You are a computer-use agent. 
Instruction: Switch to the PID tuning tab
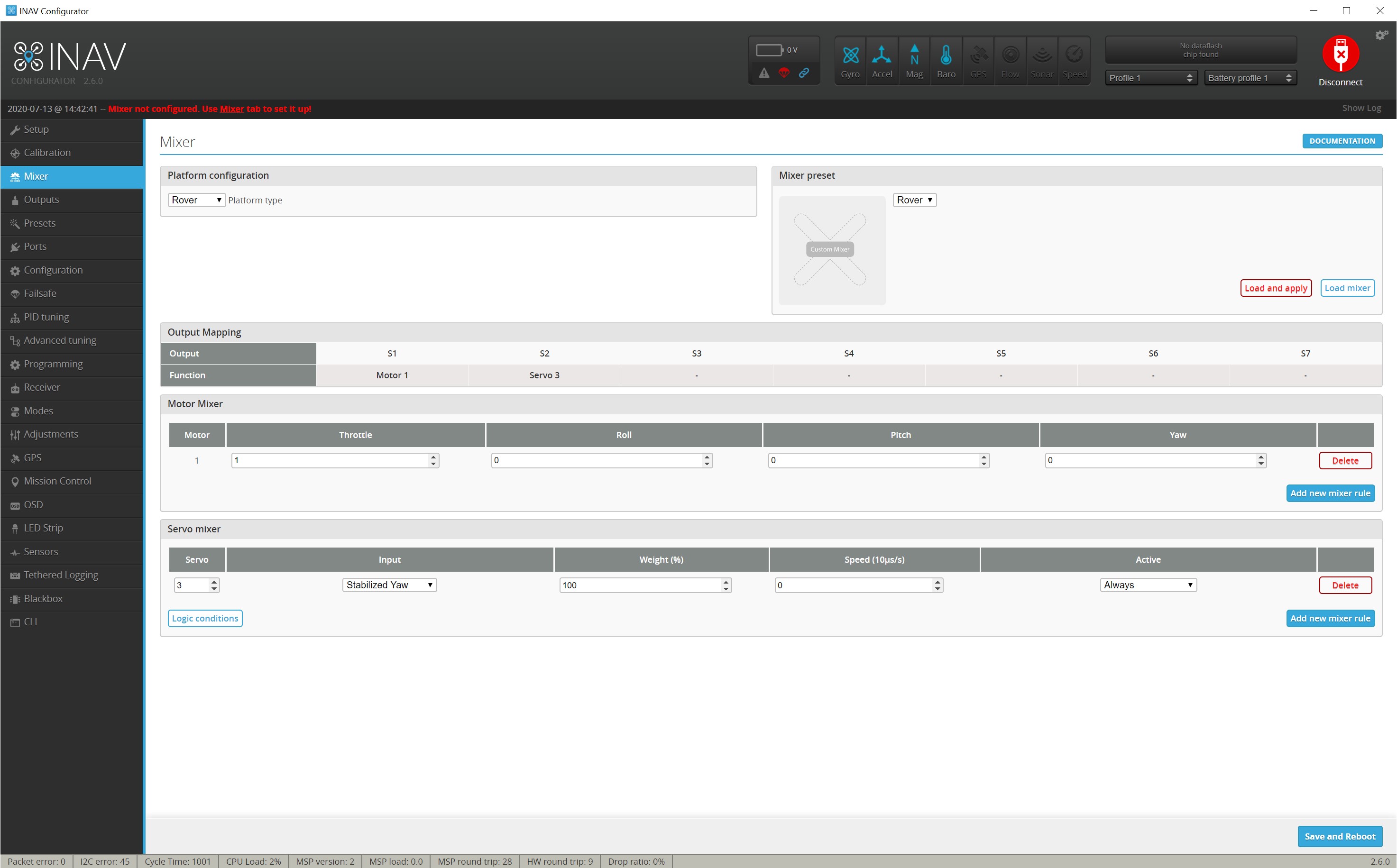(x=46, y=317)
